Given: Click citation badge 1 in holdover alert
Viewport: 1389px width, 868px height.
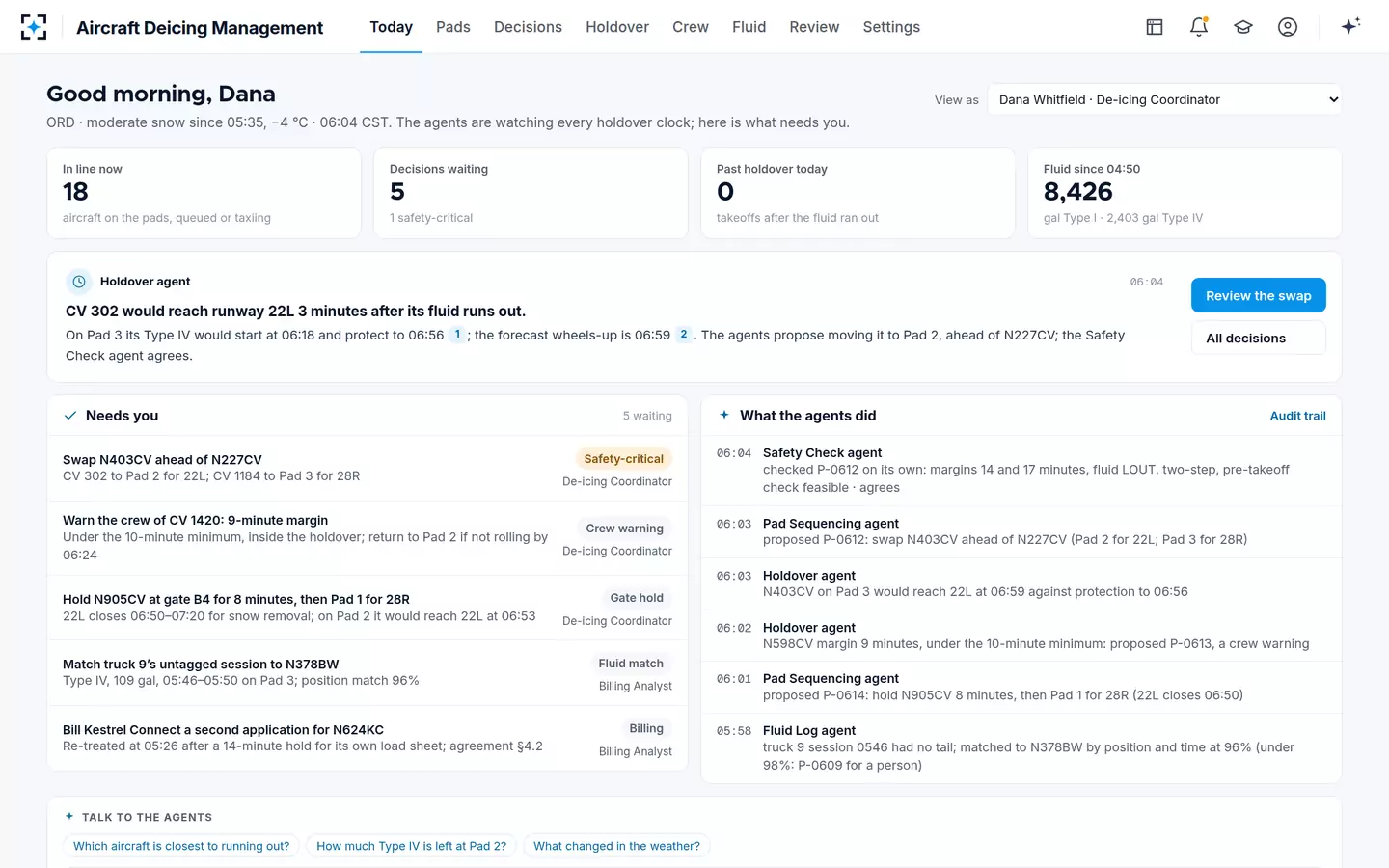Looking at the screenshot, I should point(457,335).
